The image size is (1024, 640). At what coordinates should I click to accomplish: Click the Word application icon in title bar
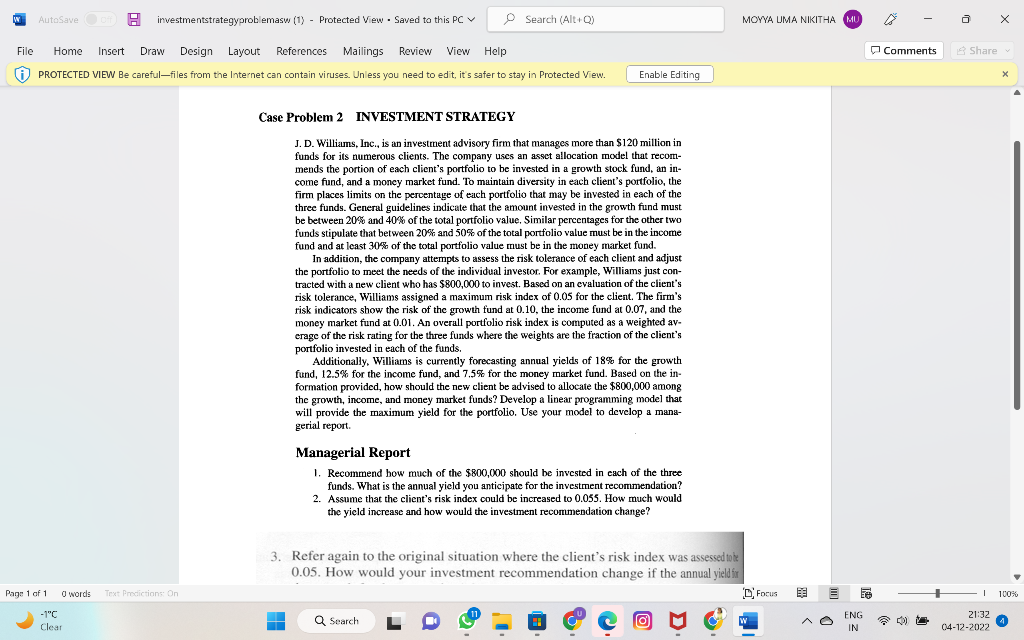(x=19, y=20)
